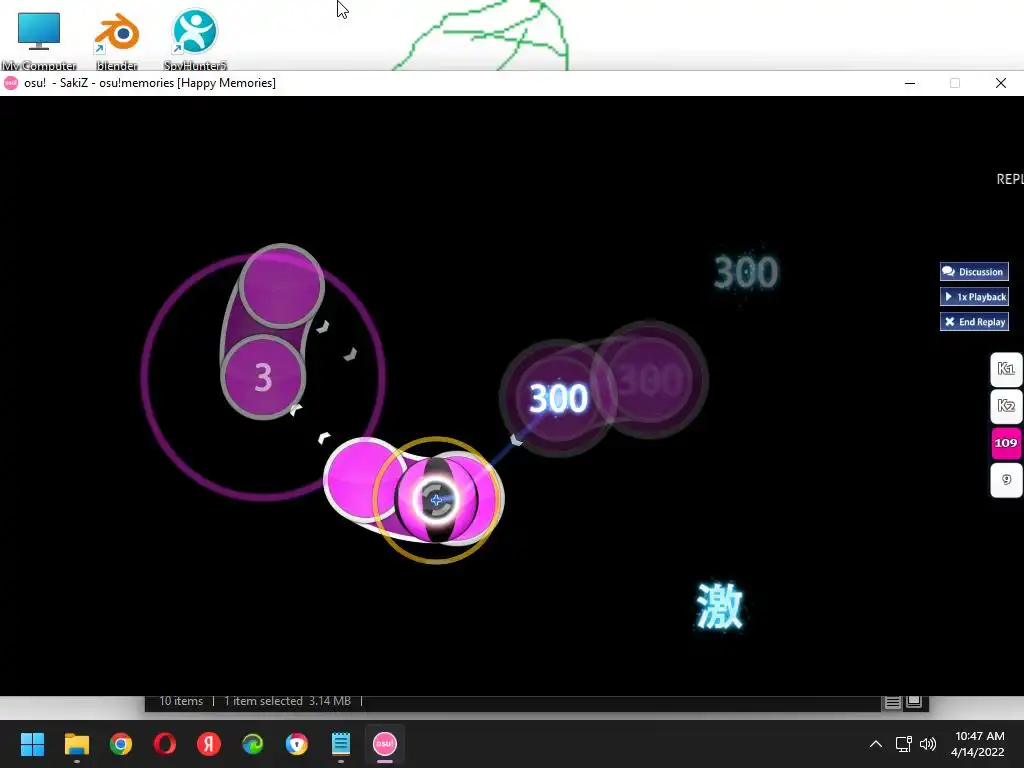Change the 1x Playback speed

[974, 296]
